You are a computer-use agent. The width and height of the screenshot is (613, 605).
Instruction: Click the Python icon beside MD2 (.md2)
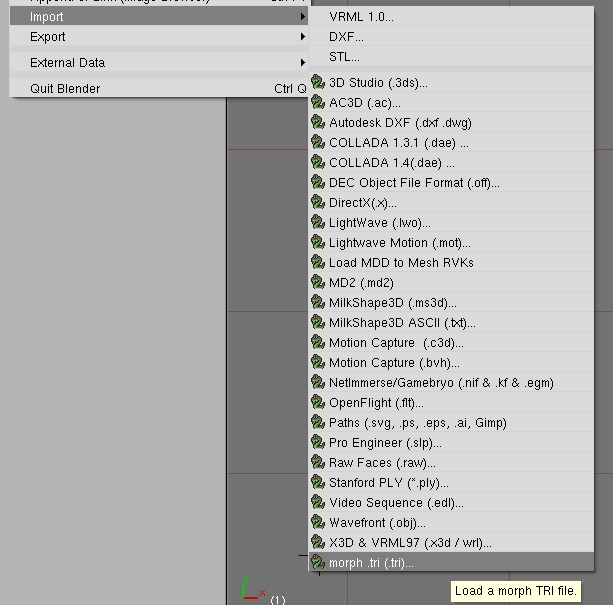[319, 283]
